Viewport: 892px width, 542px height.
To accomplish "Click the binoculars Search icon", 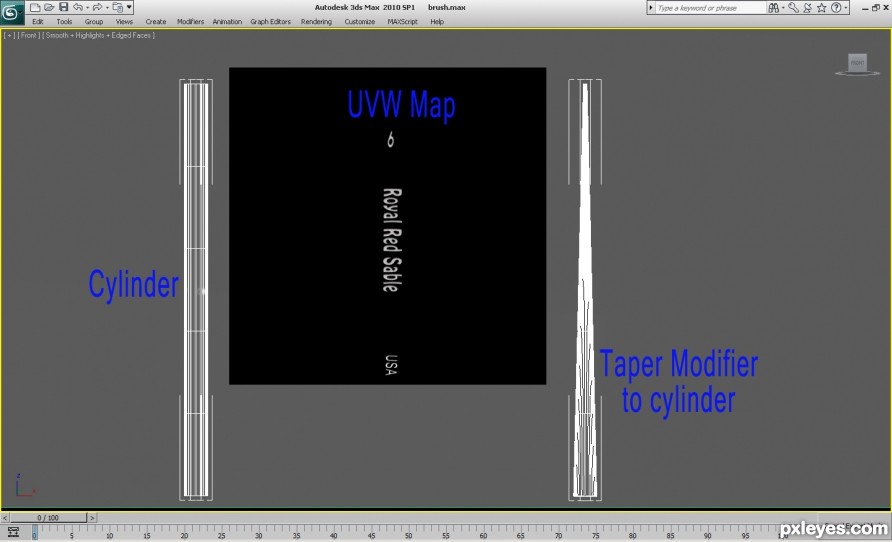I will (x=773, y=7).
